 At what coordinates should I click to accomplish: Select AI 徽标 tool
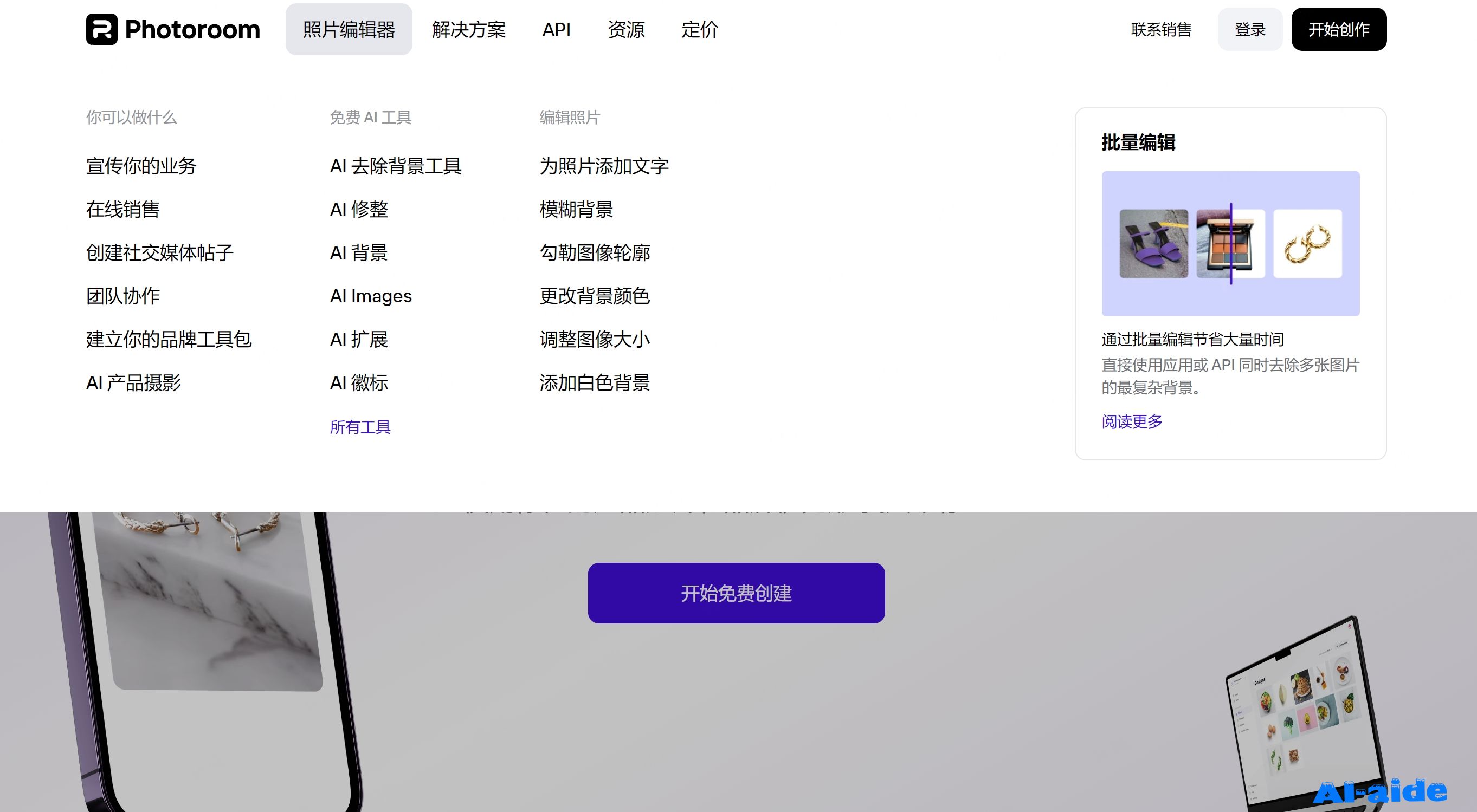click(x=359, y=383)
